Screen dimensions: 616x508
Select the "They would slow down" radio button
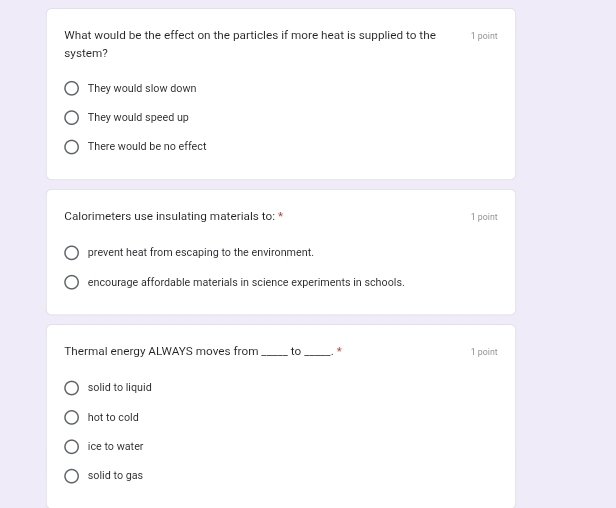[72, 89]
